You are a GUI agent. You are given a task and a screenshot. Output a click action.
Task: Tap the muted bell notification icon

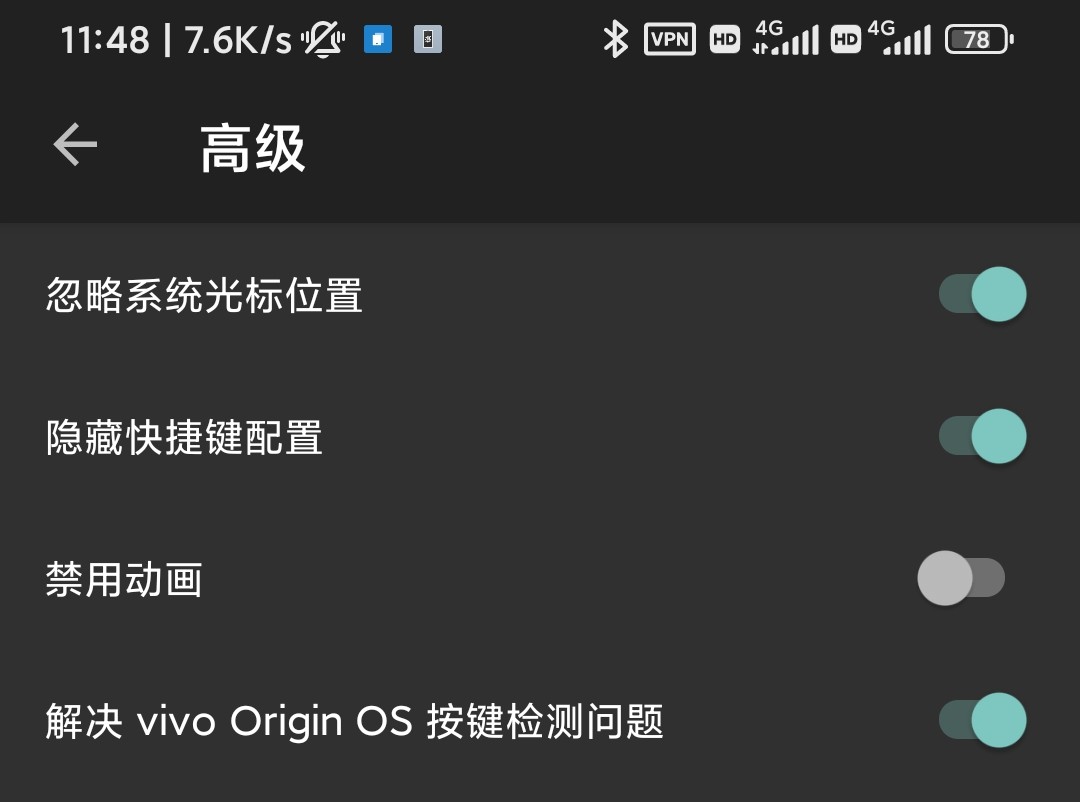323,39
